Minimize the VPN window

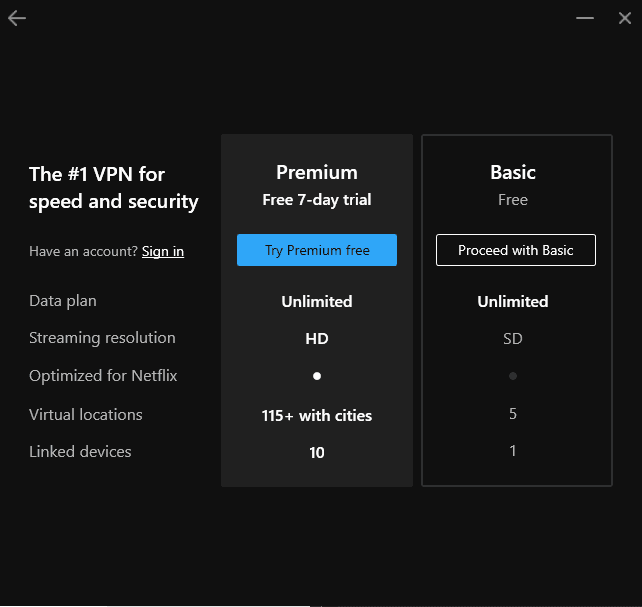[585, 18]
